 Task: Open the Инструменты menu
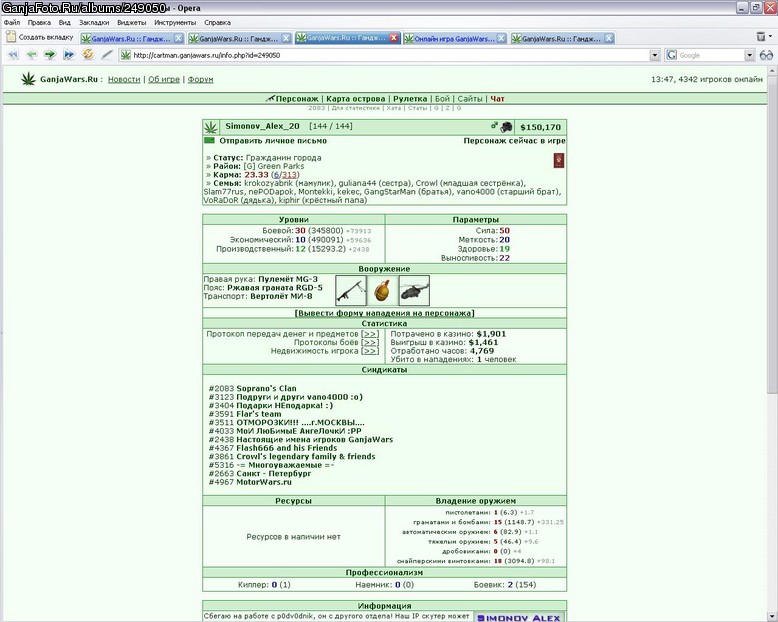tap(175, 22)
